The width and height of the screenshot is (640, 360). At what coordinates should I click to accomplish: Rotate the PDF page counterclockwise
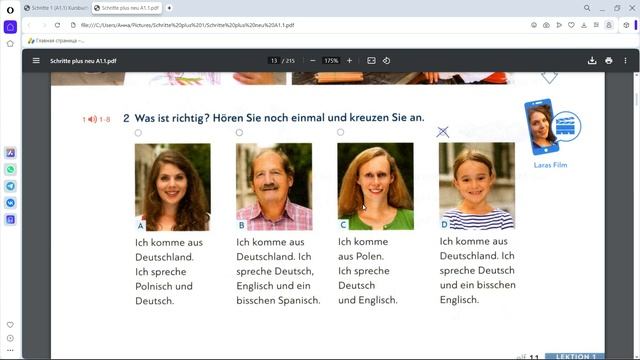(x=387, y=60)
